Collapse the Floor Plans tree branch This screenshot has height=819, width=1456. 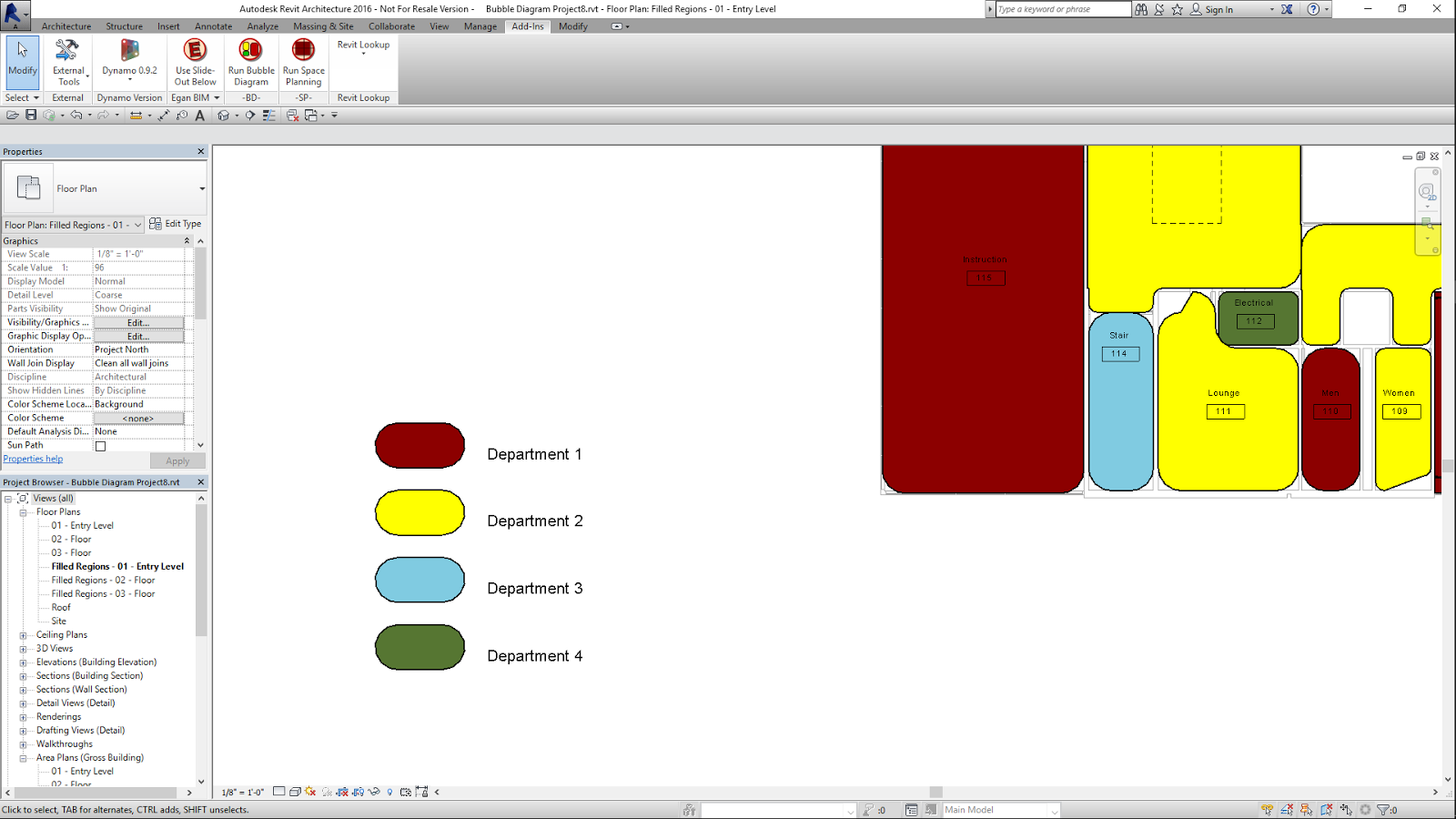click(x=25, y=511)
